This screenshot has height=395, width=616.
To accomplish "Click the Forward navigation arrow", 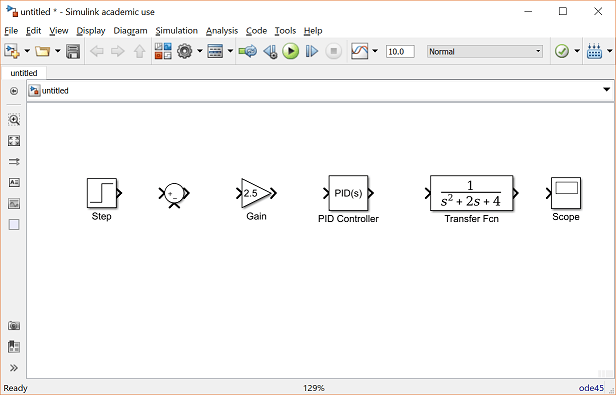I will pos(117,51).
